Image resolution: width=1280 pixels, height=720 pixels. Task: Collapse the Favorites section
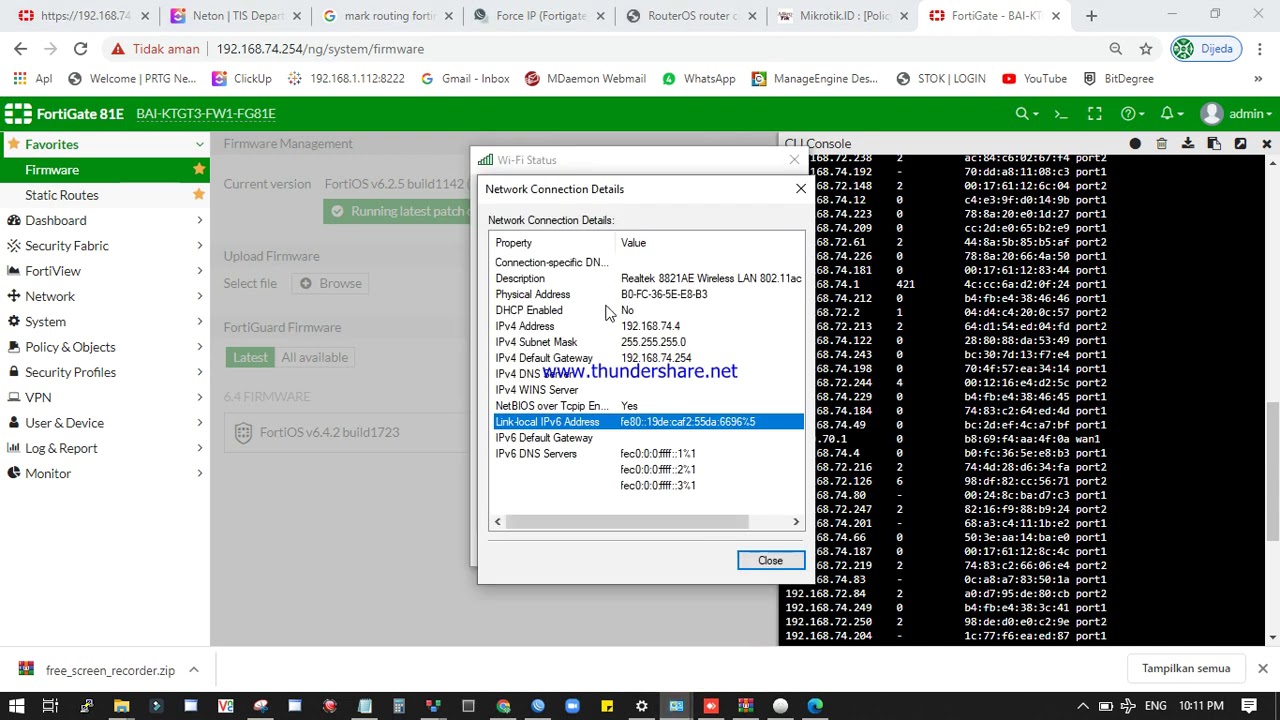point(199,144)
